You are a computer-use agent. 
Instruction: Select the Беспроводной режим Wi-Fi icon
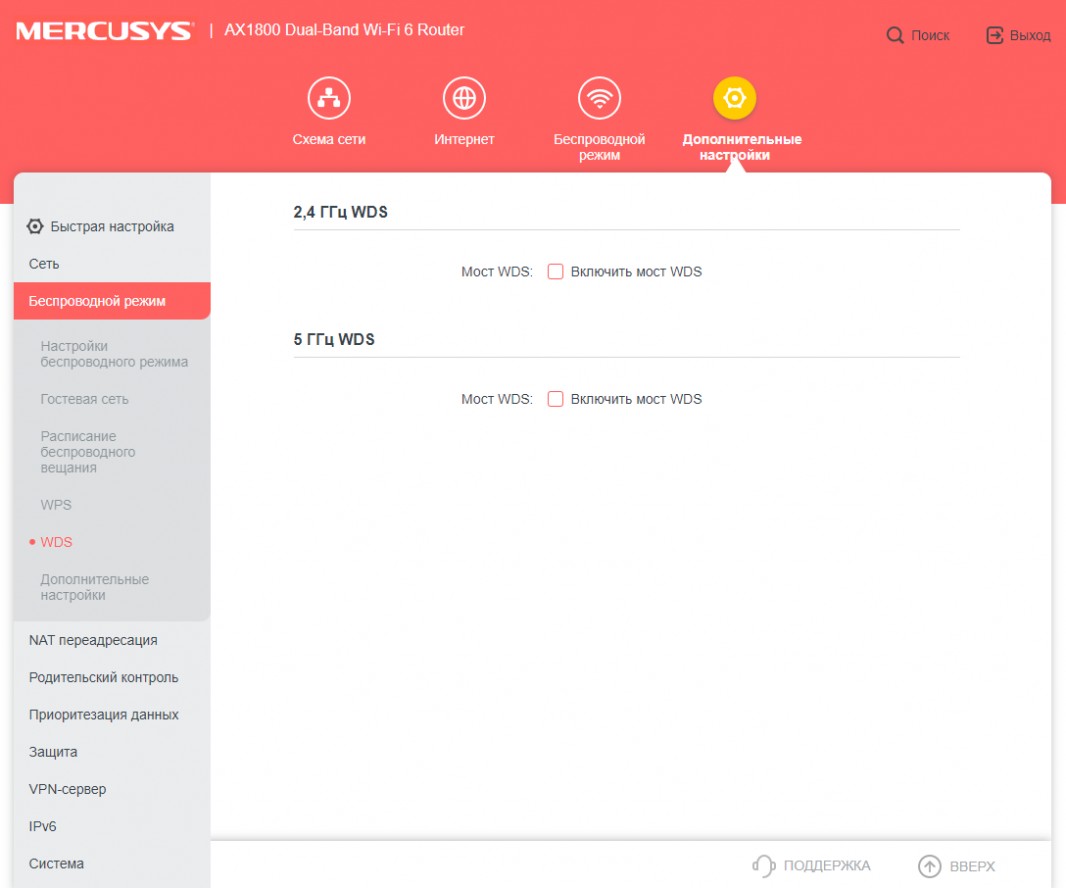(599, 98)
